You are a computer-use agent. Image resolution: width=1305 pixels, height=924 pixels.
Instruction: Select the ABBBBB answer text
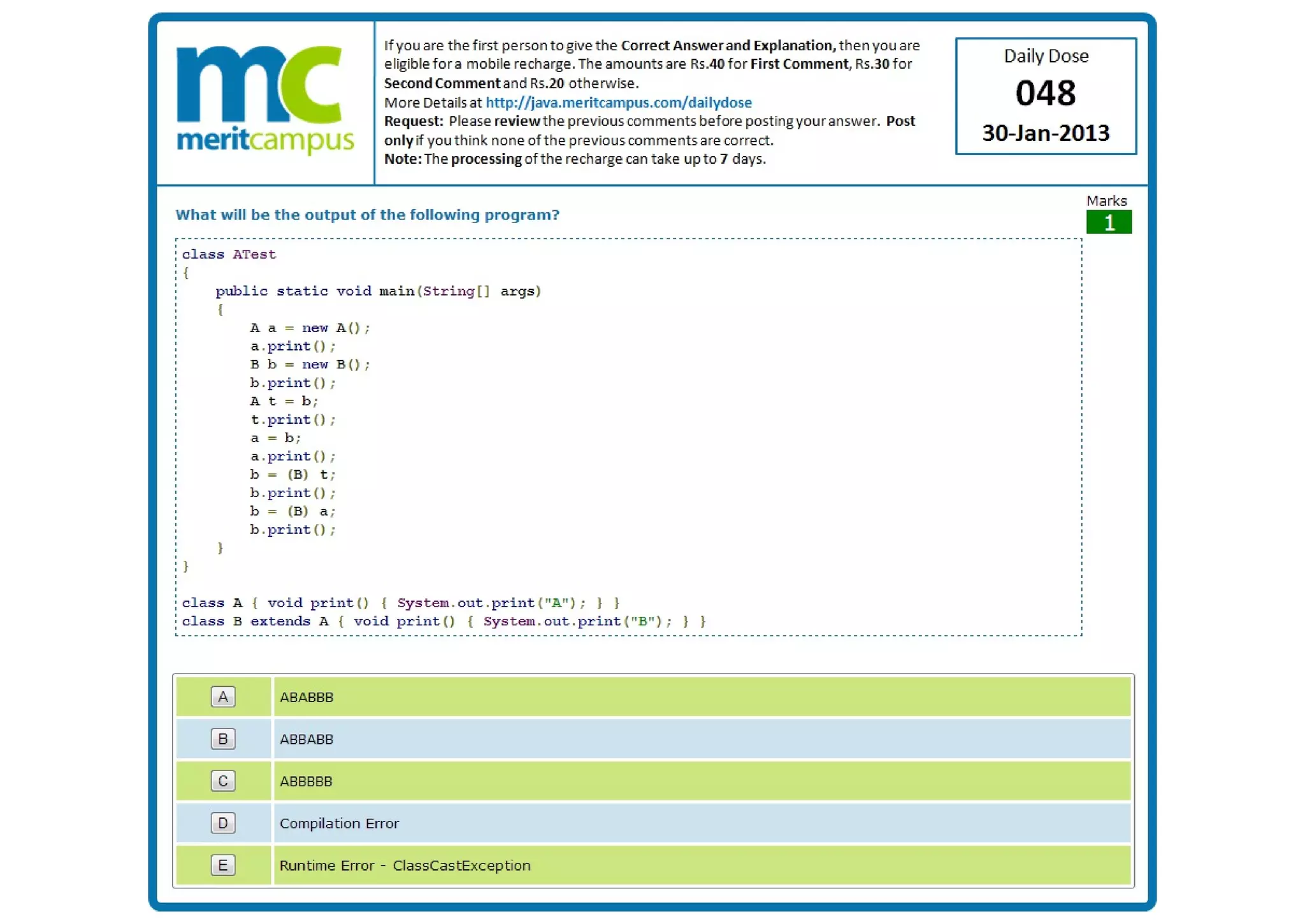(306, 781)
